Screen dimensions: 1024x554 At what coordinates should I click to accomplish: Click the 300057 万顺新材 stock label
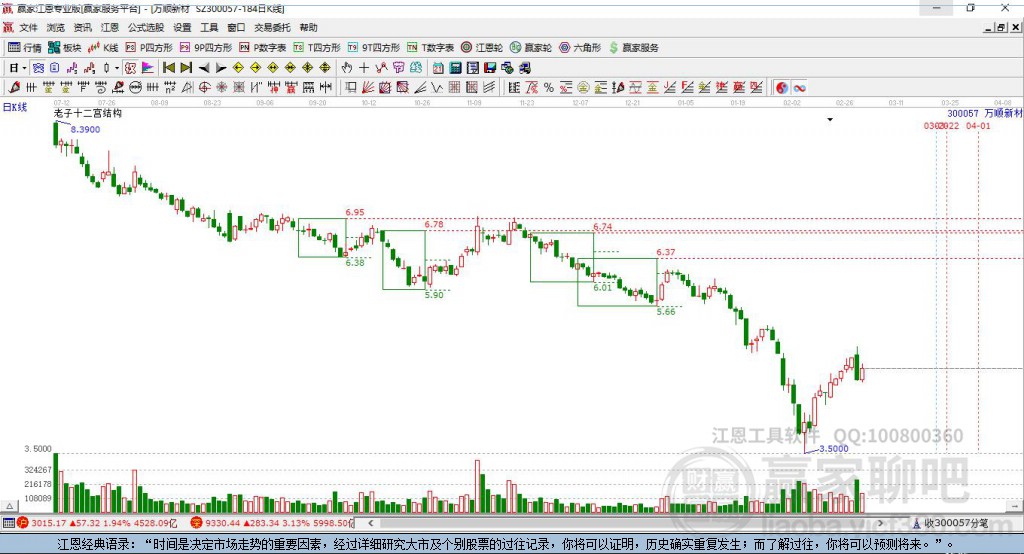(x=985, y=113)
